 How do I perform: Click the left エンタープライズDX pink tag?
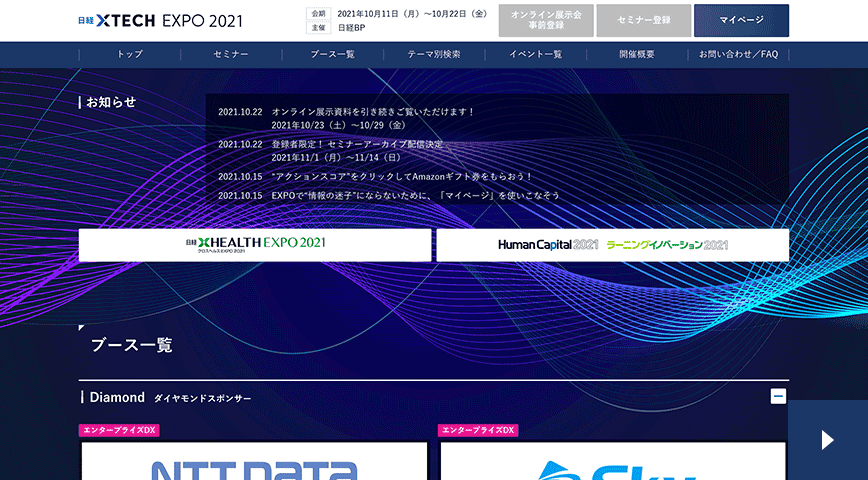pyautogui.click(x=119, y=430)
